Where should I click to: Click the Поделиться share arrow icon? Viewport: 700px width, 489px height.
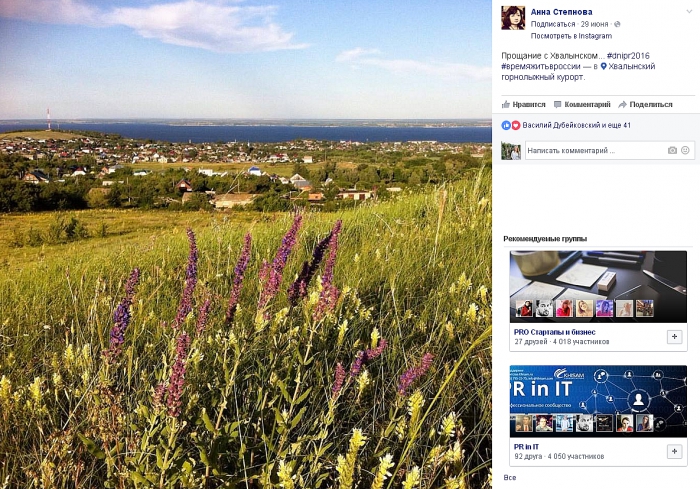(622, 104)
